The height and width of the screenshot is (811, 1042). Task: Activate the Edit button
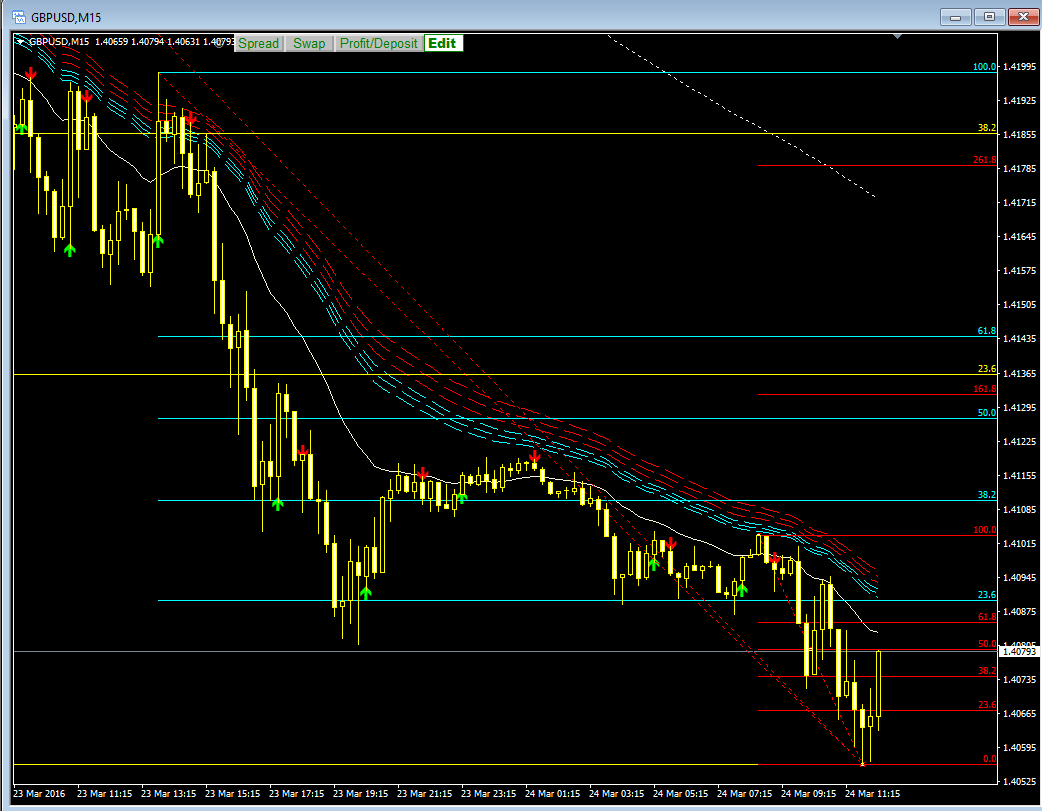(443, 43)
